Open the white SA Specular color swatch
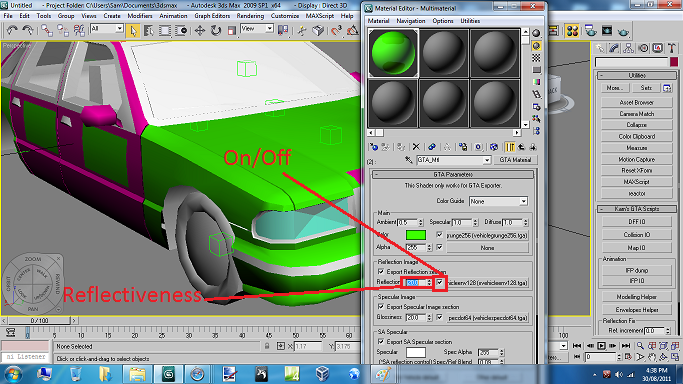This screenshot has height=384, width=683. click(x=416, y=352)
